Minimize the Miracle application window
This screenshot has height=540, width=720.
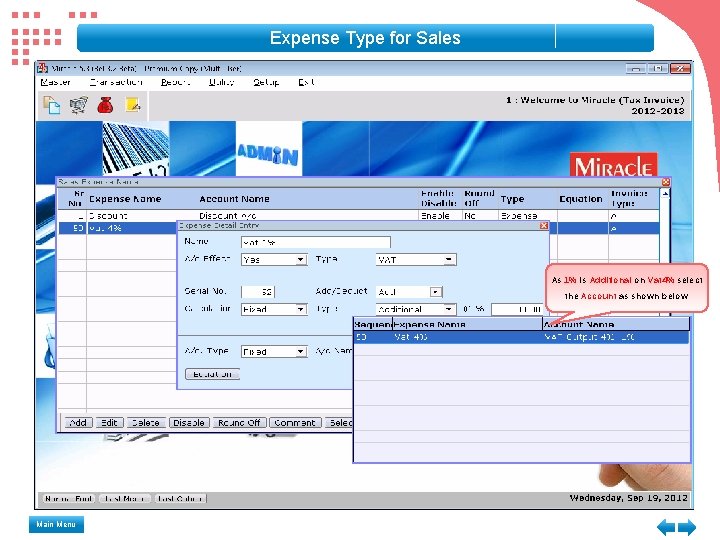636,68
